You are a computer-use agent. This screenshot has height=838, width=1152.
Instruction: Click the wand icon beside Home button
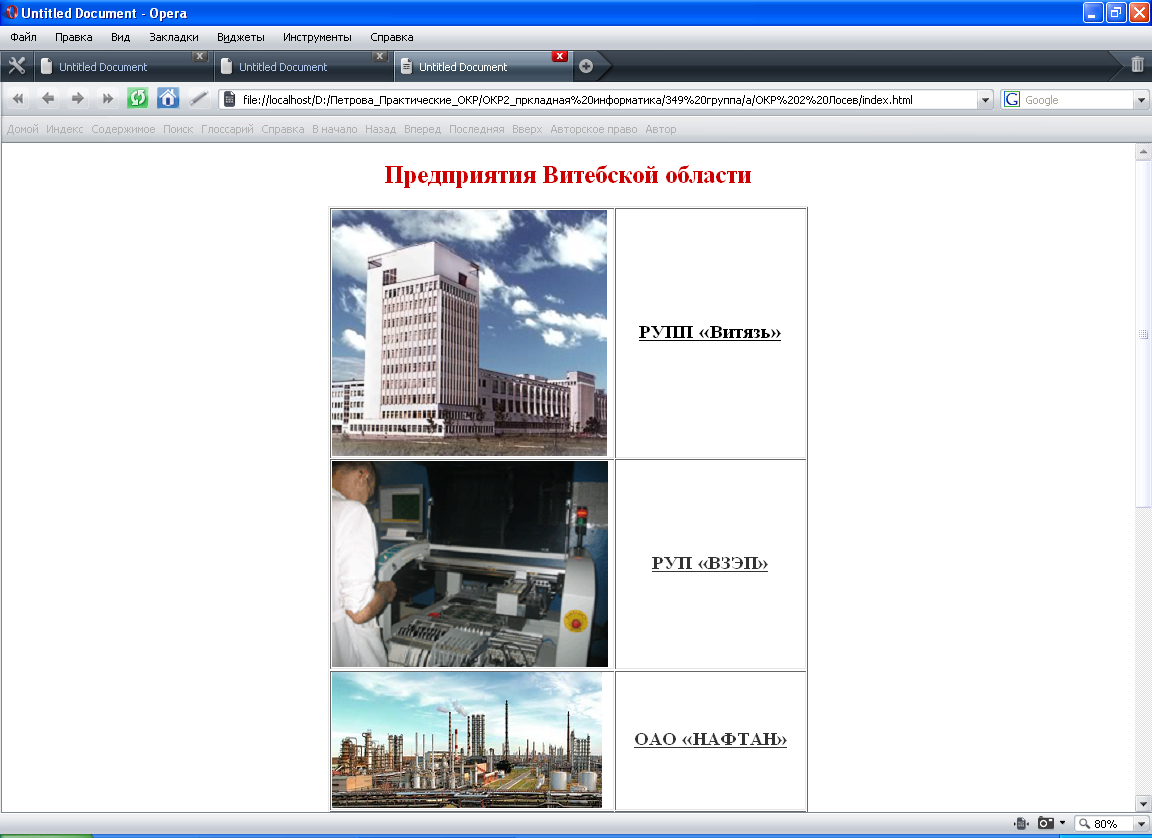click(198, 98)
